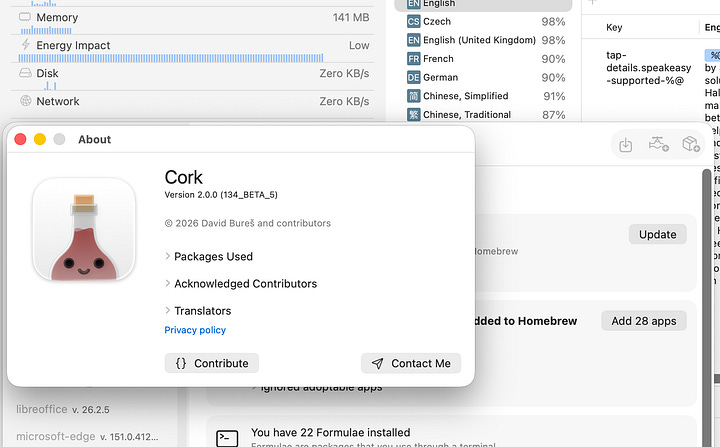Select libreoffice in the sidebar list

pyautogui.click(x=41, y=409)
